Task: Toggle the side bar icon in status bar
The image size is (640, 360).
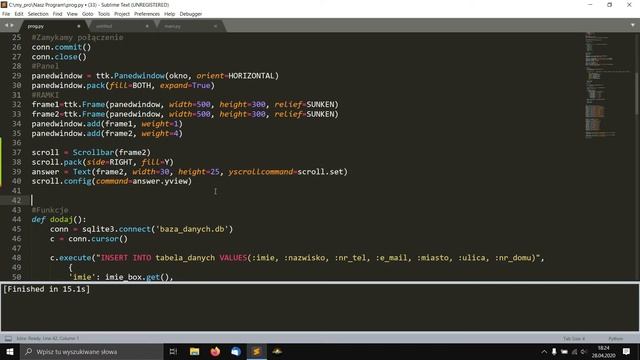Action: pos(8,338)
